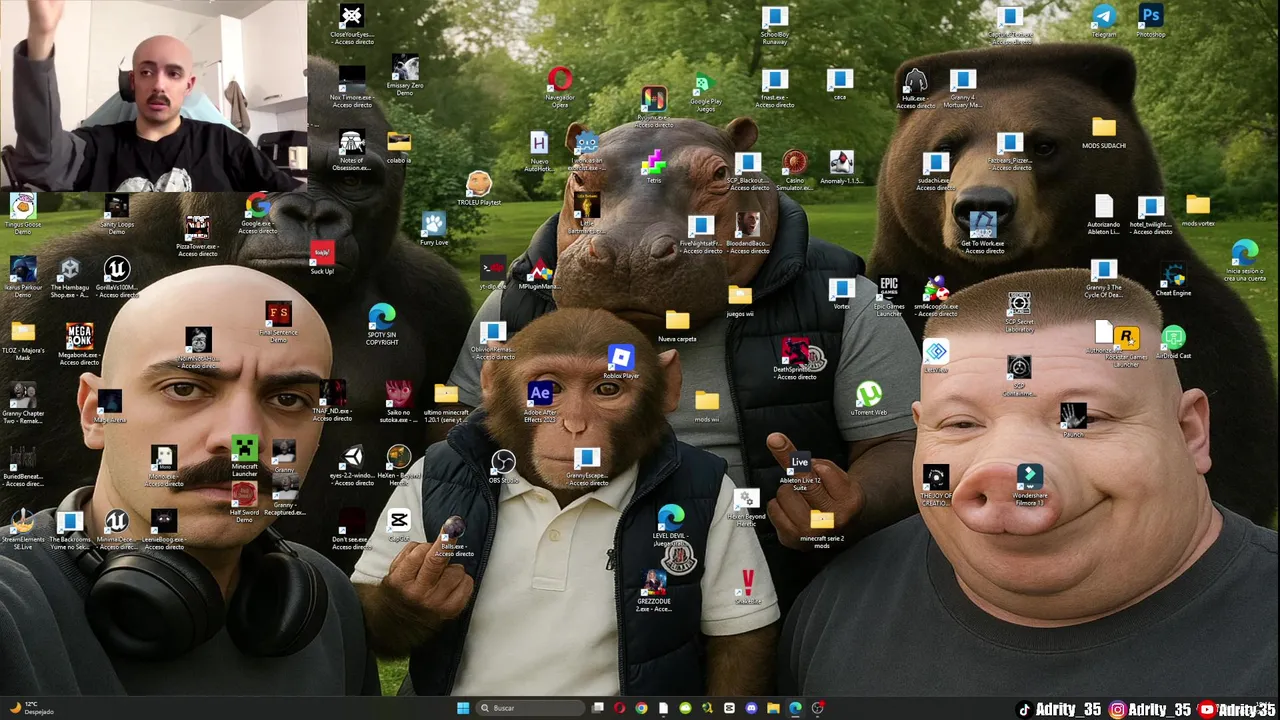Viewport: 1280px width, 720px height.
Task: Open the juegos wii folder
Action: pos(740,300)
